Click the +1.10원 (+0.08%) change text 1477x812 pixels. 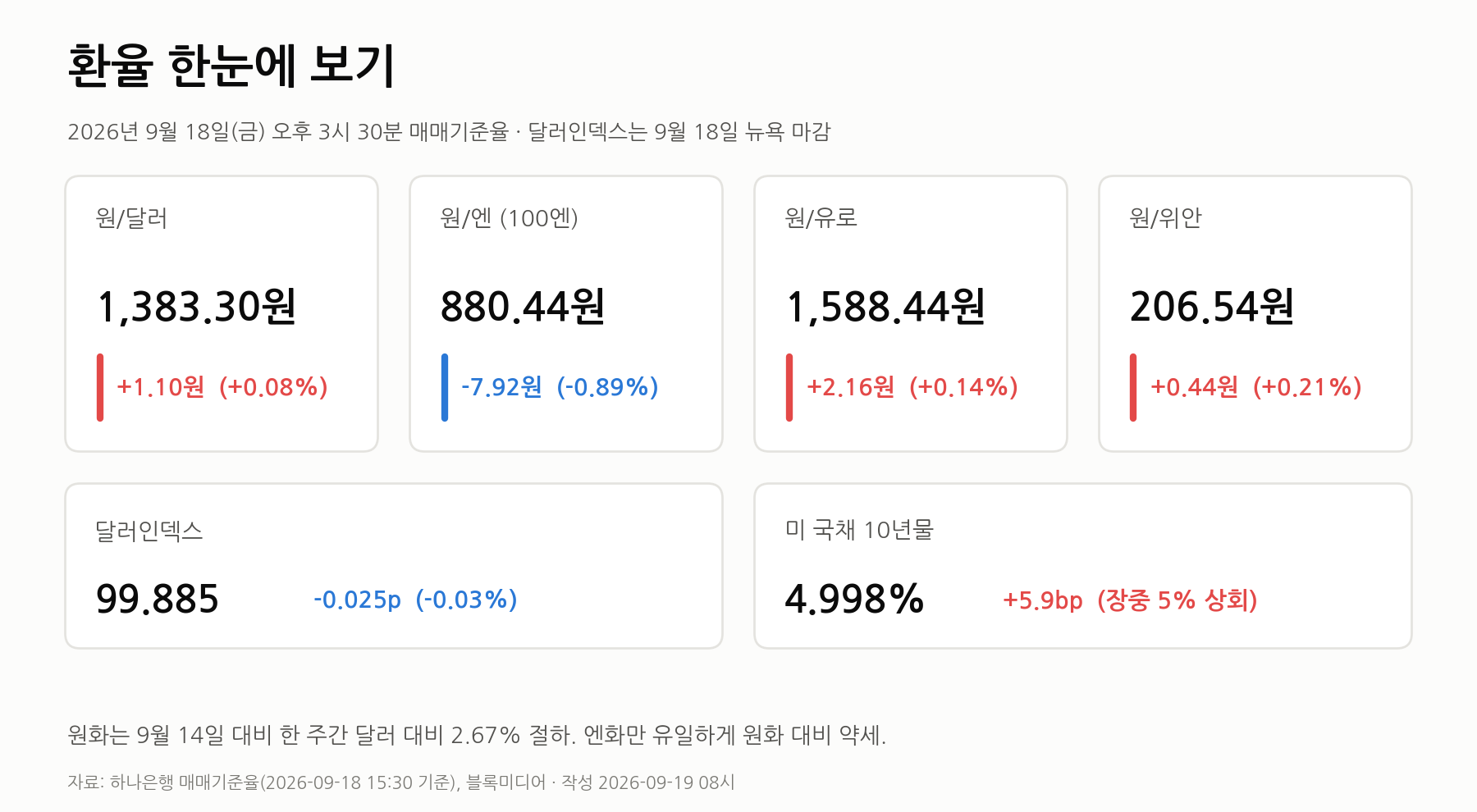222,387
